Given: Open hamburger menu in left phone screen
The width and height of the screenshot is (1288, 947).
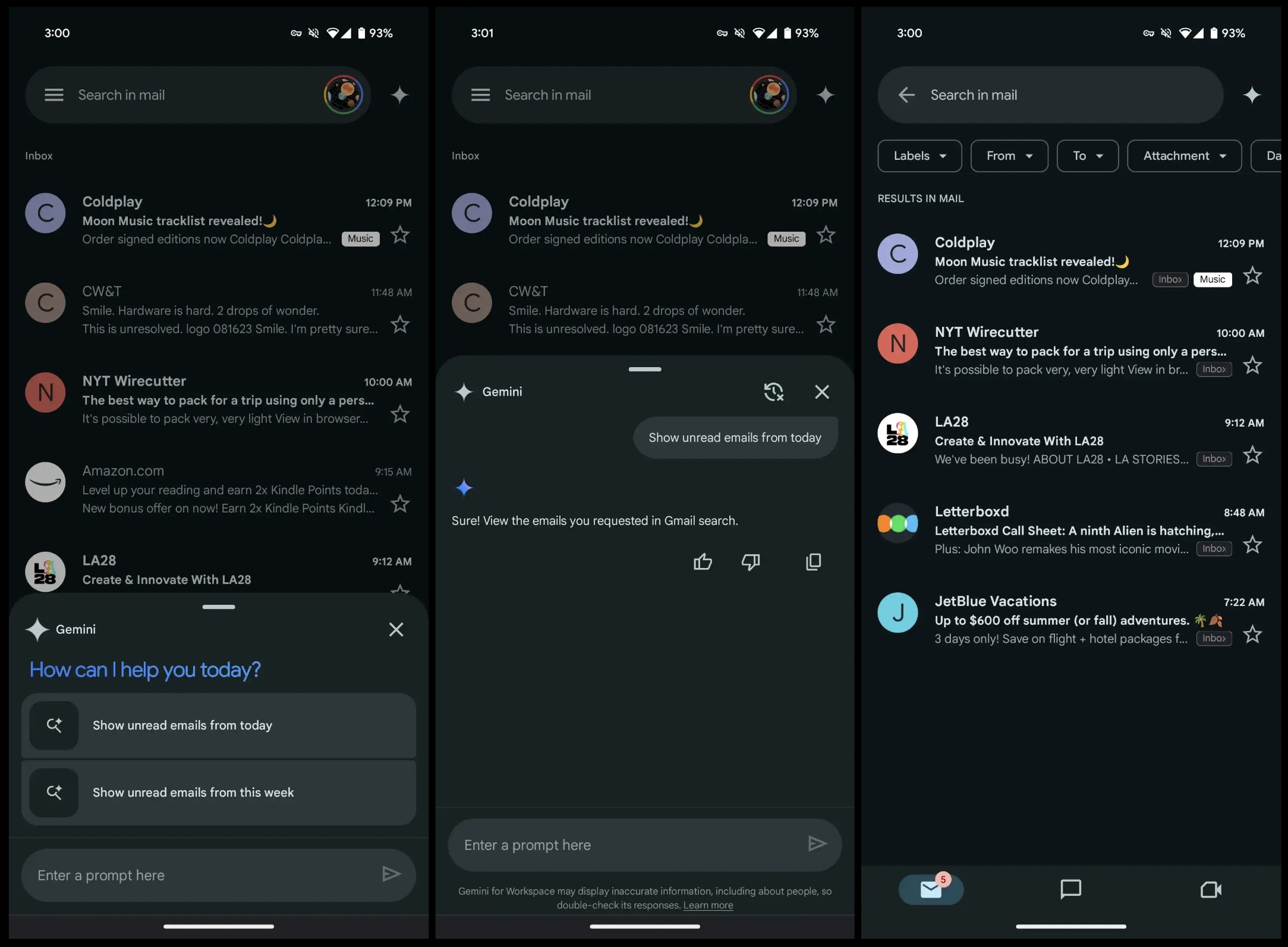Looking at the screenshot, I should [x=54, y=95].
